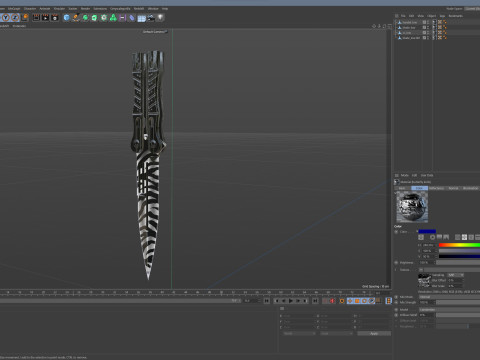Open the Volume Builder palette

pos(113,18)
